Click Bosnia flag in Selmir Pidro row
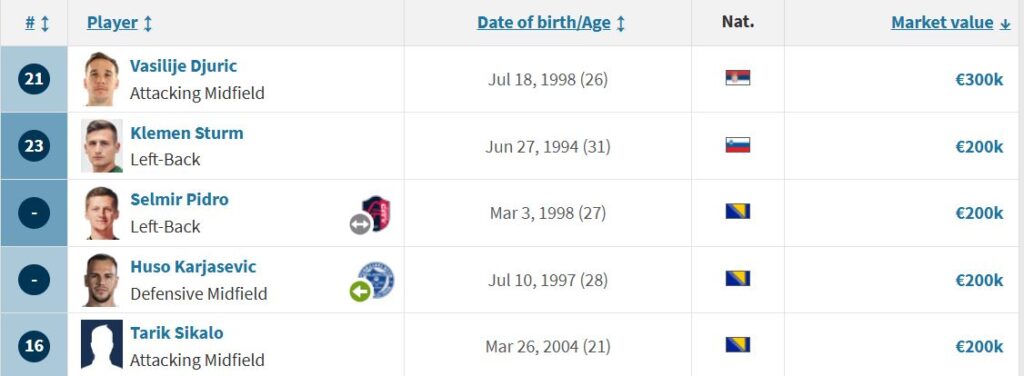The image size is (1024, 376). (x=737, y=212)
